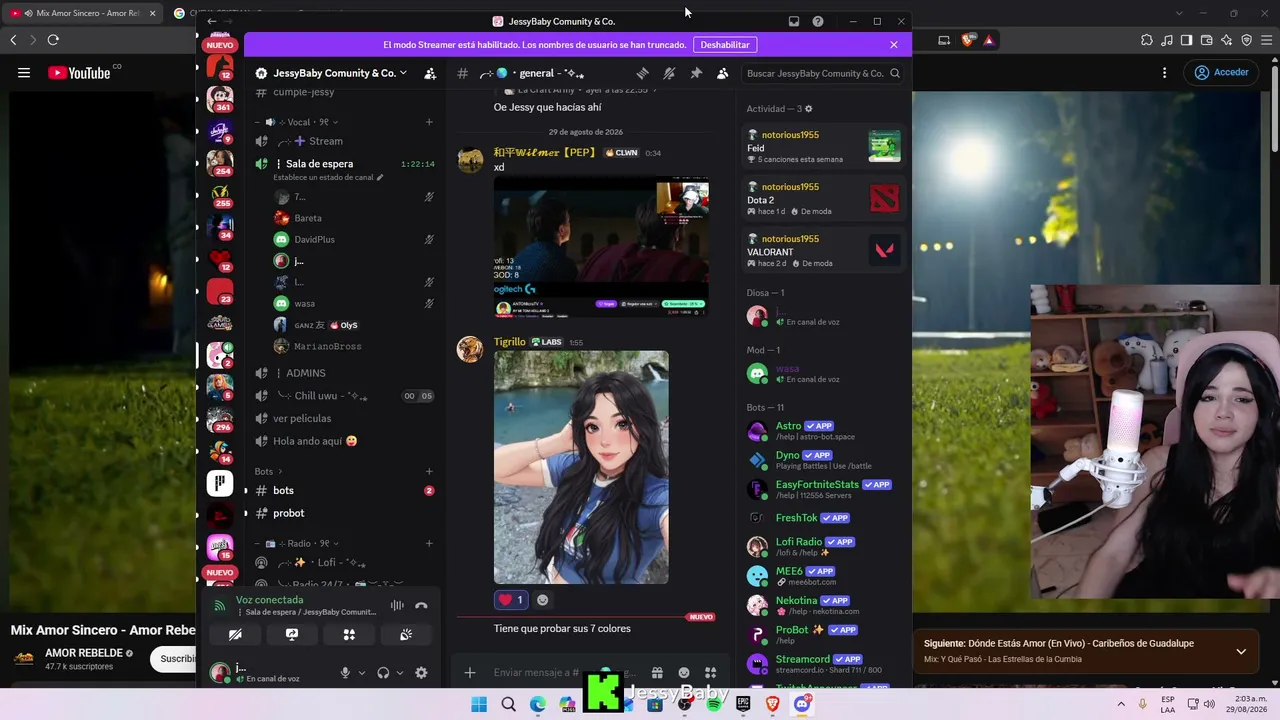
Task: Open the threads icon in channel header
Action: click(642, 73)
